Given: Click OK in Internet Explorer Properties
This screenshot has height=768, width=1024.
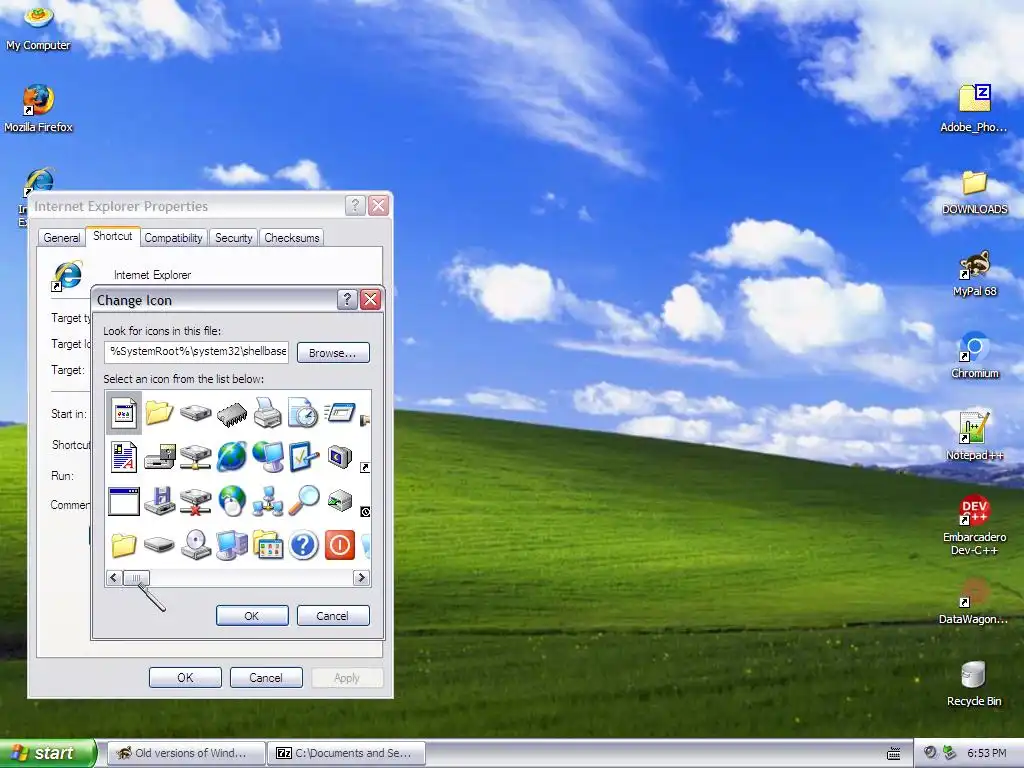Looking at the screenshot, I should 185,677.
